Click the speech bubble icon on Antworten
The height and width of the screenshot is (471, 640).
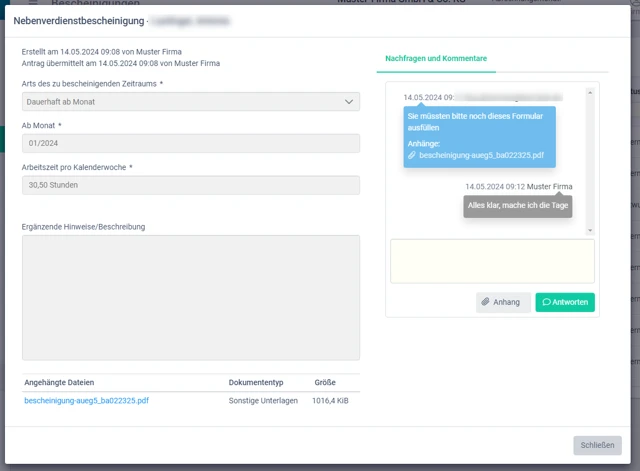point(546,302)
